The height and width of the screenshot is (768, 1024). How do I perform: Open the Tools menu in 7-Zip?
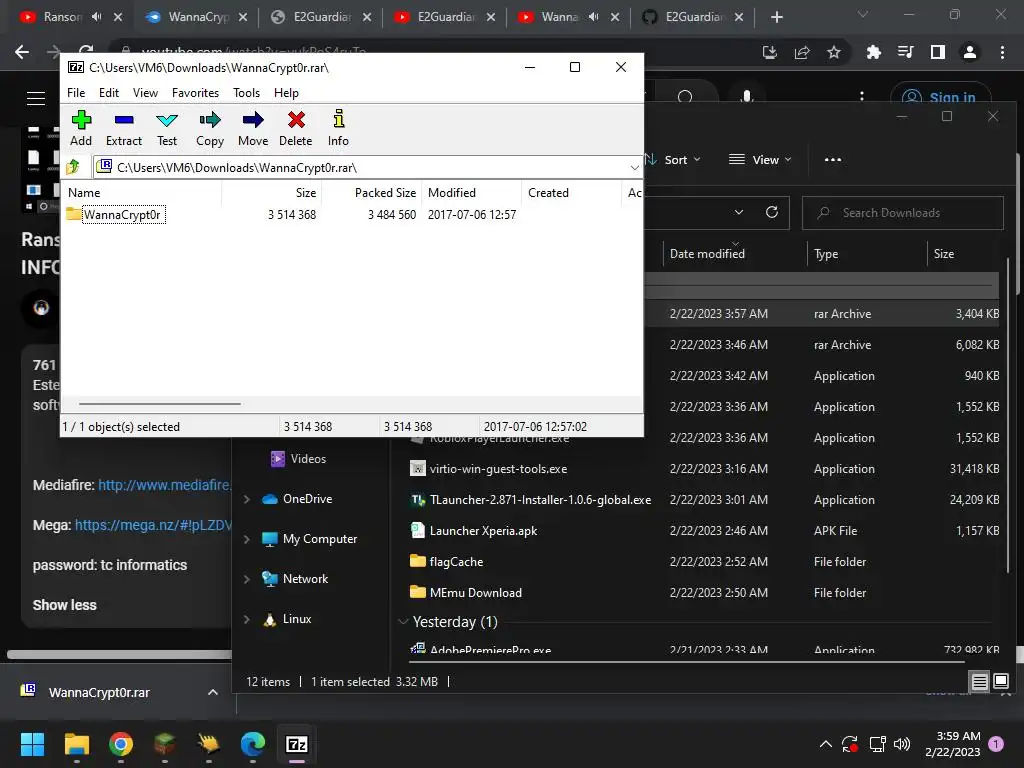coord(246,93)
